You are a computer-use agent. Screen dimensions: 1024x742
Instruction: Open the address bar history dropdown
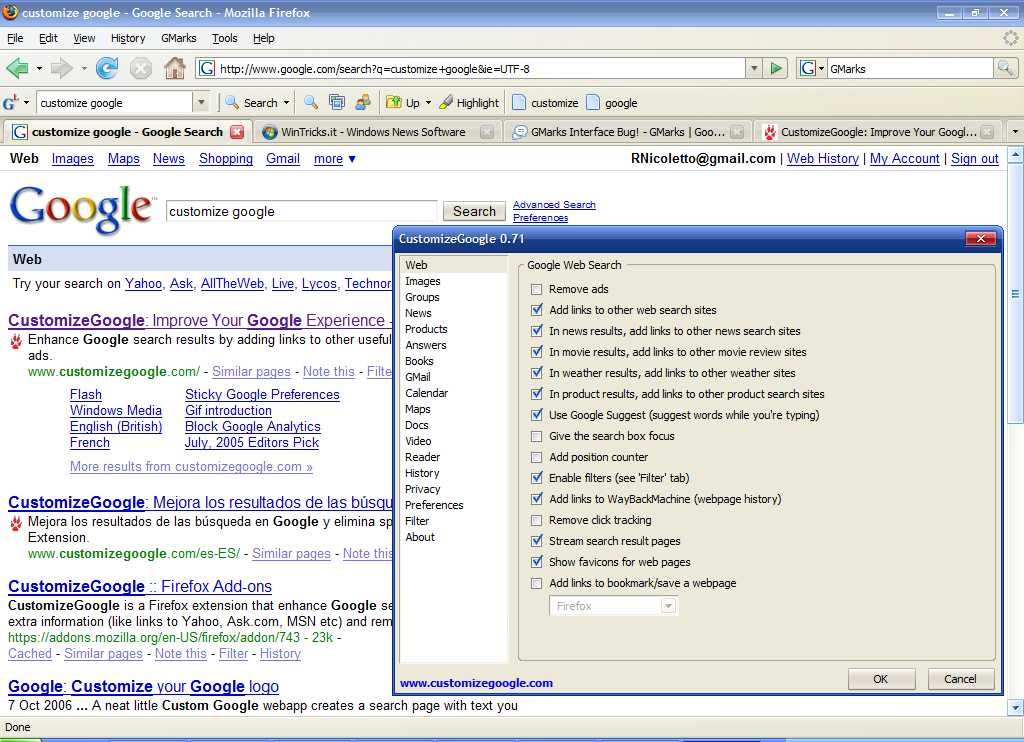click(754, 68)
